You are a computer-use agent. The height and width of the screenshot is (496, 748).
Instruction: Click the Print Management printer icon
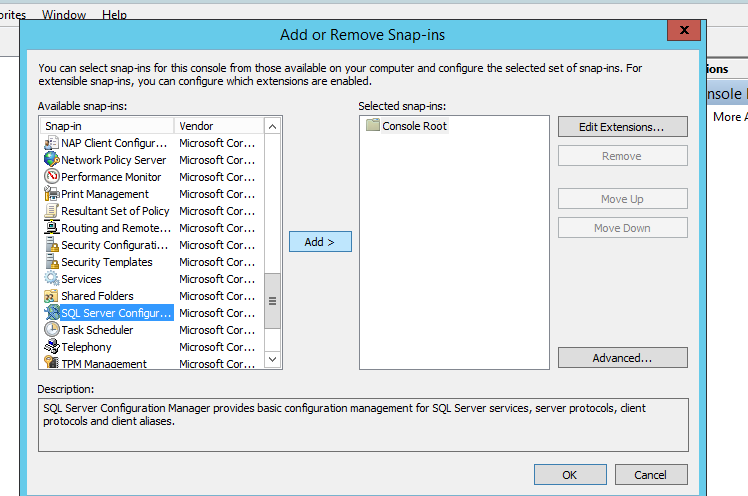(x=52, y=194)
